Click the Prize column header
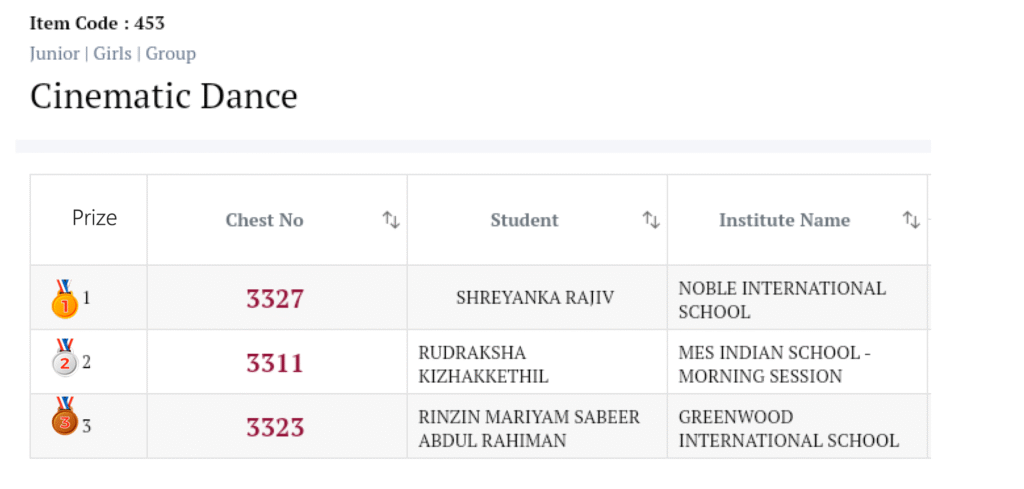This screenshot has width=1024, height=489. click(94, 218)
